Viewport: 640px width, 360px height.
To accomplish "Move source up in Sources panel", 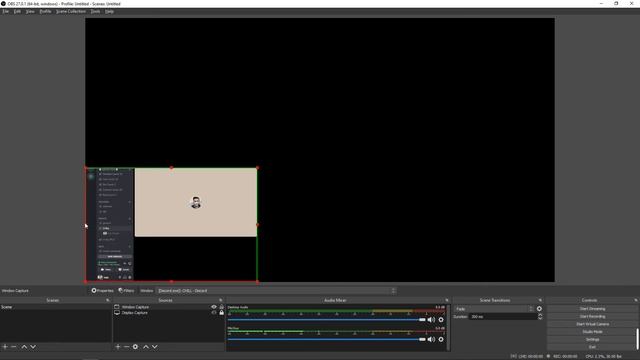I will [146, 347].
